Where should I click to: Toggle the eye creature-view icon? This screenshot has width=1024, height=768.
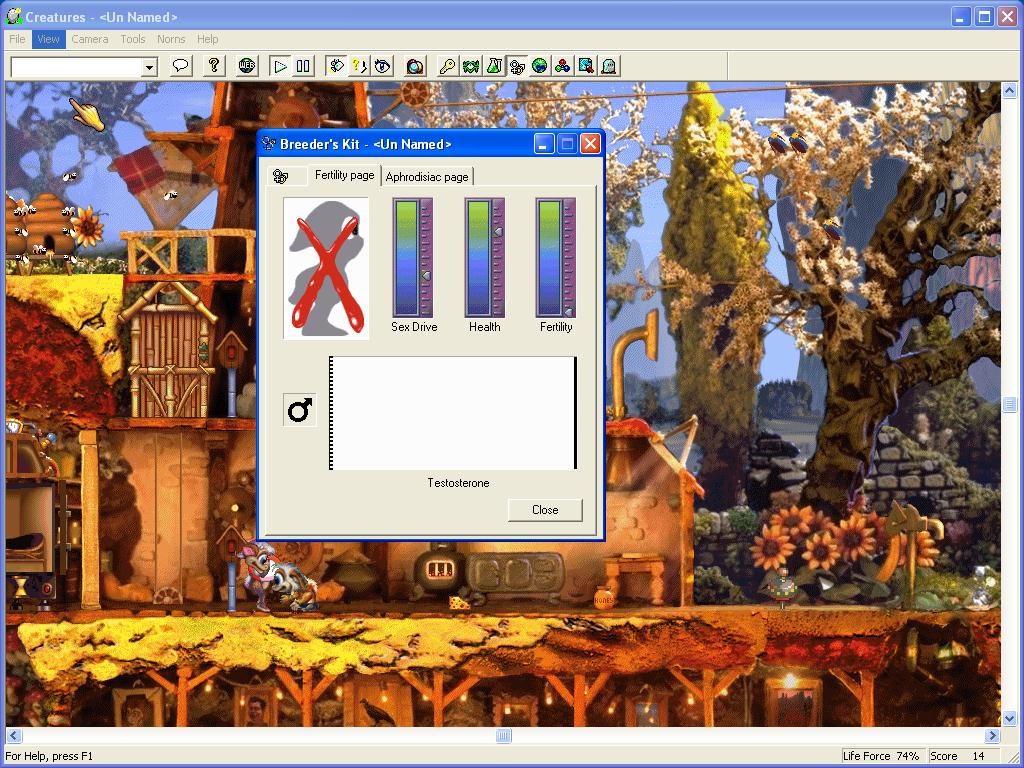pos(383,66)
